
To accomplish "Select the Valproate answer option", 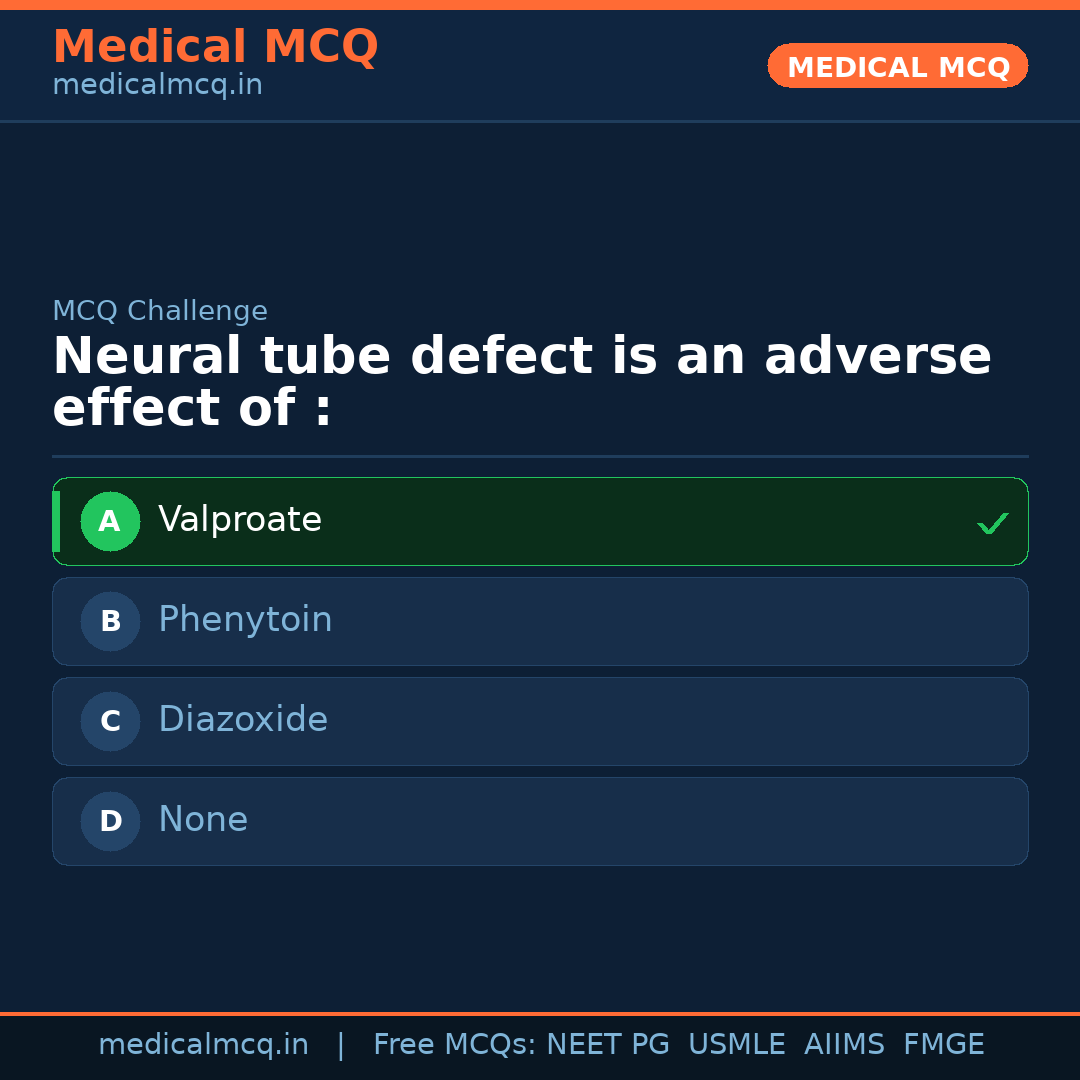I will [540, 521].
